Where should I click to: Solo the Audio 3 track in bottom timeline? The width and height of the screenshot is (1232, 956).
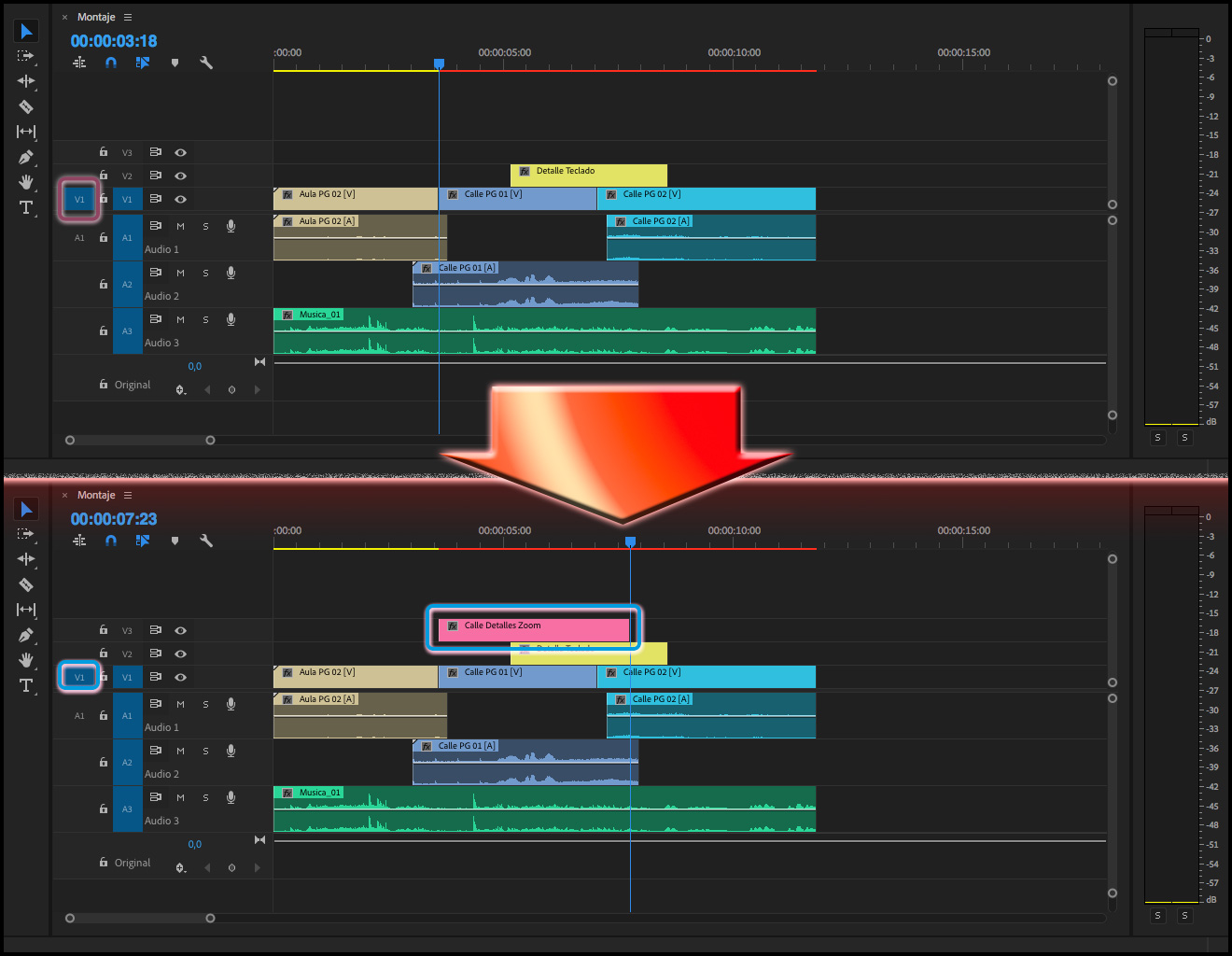point(205,797)
